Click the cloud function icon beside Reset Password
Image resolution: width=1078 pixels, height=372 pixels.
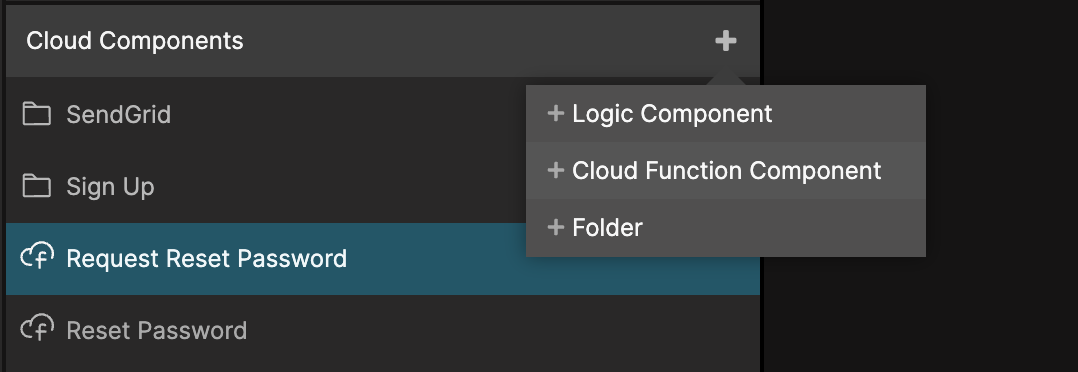[x=37, y=329]
